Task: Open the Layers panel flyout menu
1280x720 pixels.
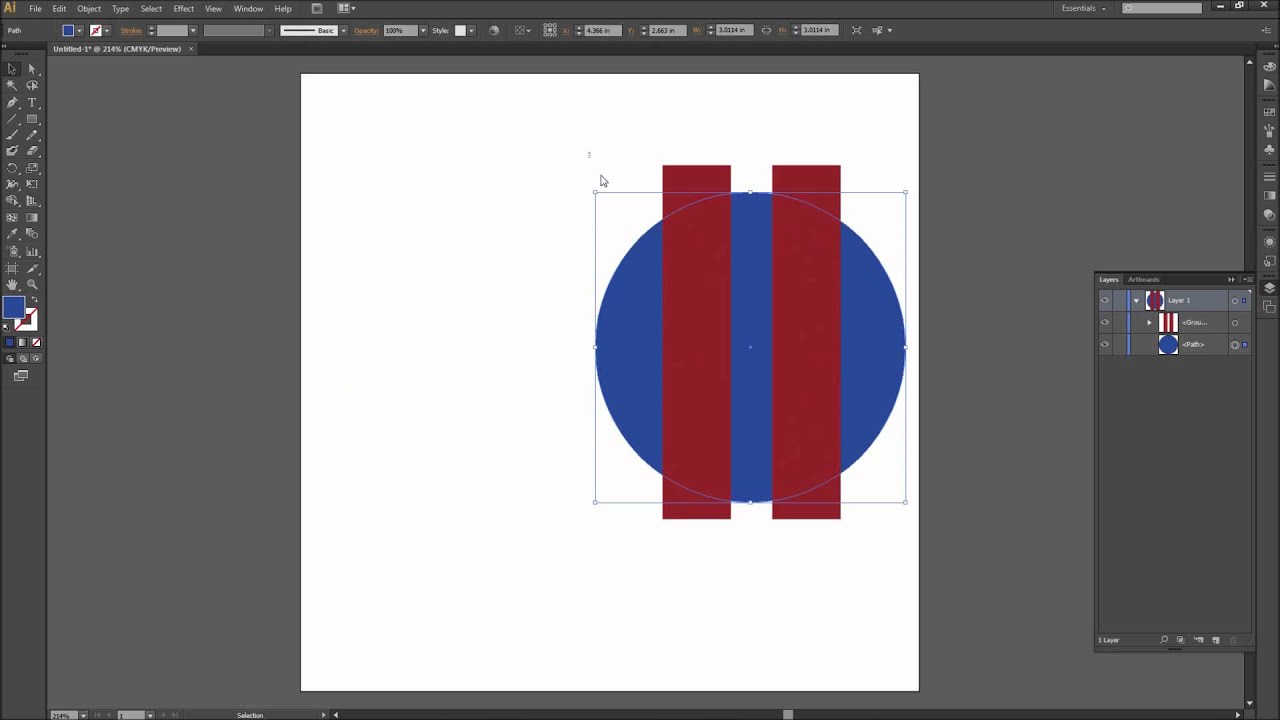Action: (x=1248, y=279)
